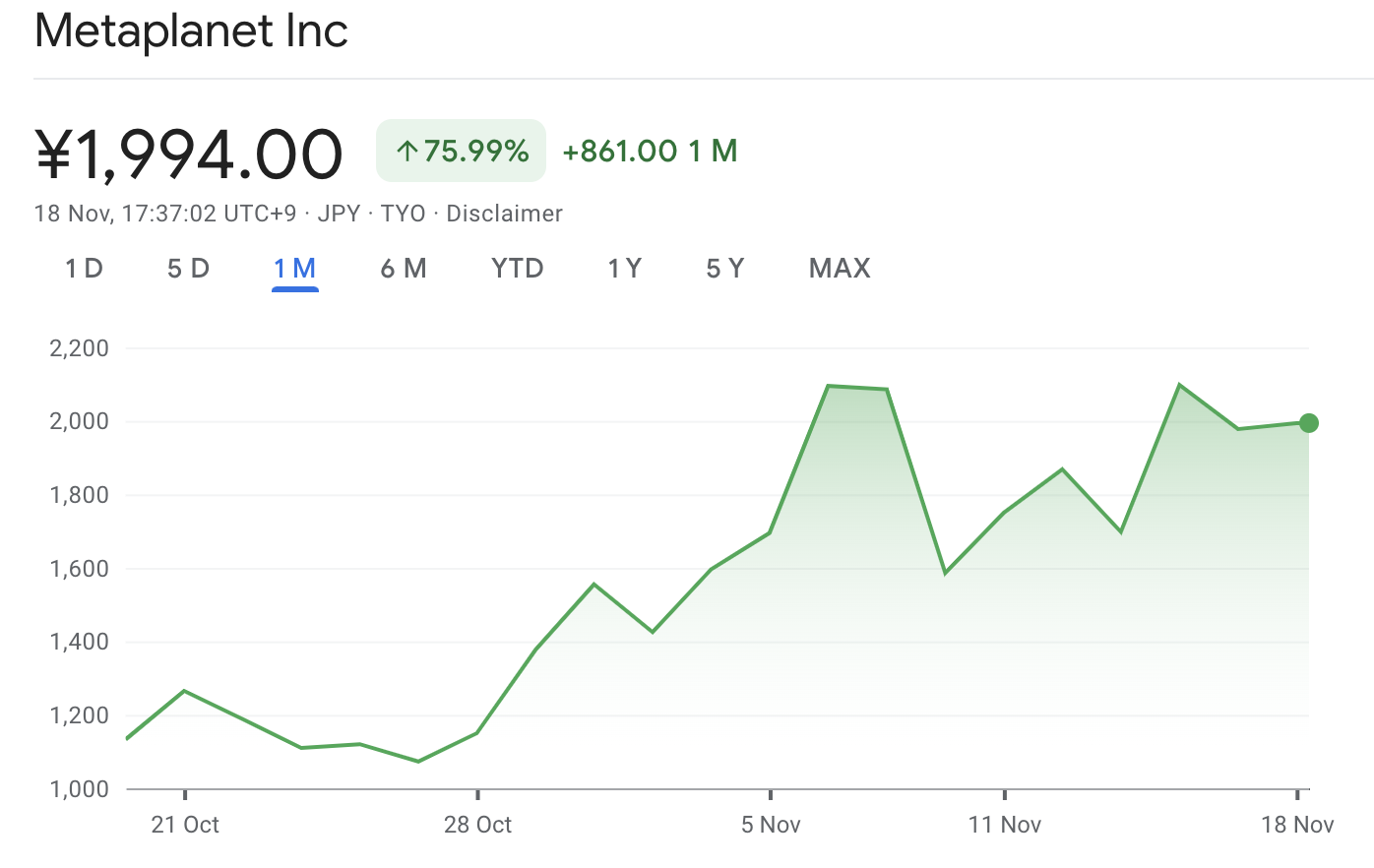Click the Metaplanet Inc heading

coord(191,31)
